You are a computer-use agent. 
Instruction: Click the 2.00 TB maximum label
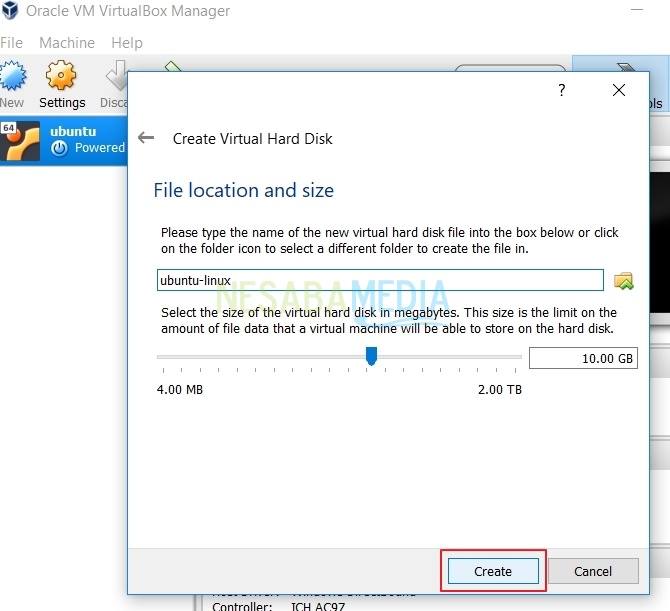(500, 390)
